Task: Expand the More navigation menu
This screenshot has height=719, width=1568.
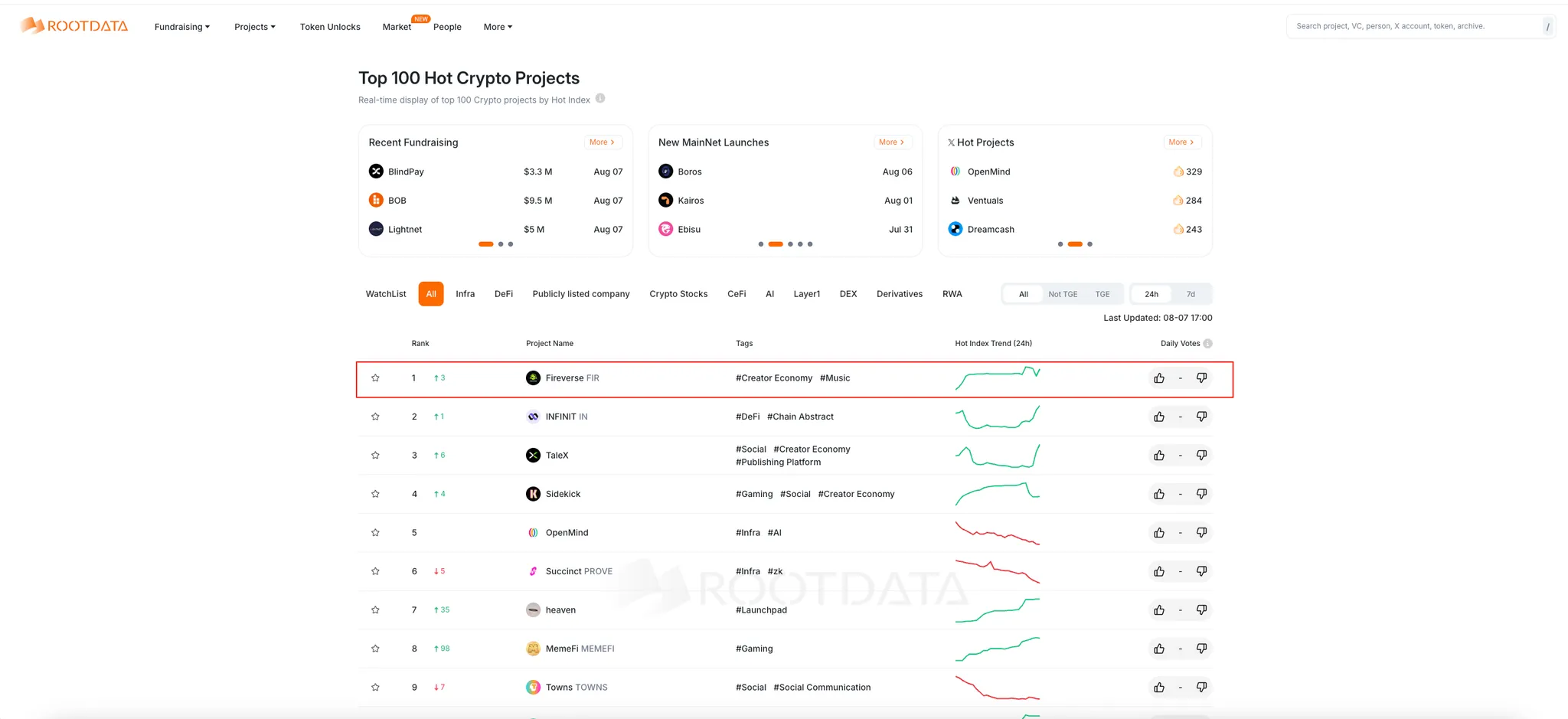Action: click(498, 27)
